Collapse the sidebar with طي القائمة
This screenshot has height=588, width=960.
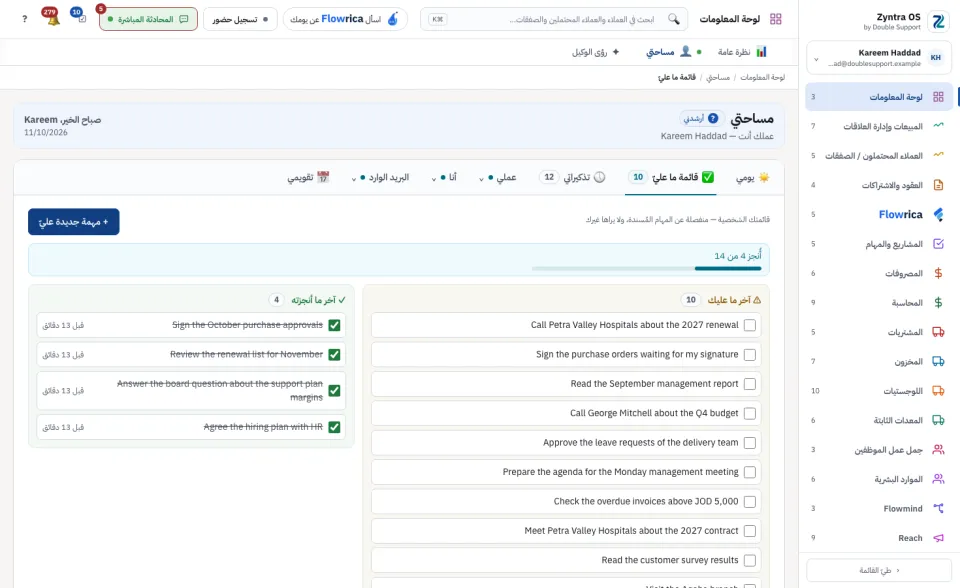879,570
